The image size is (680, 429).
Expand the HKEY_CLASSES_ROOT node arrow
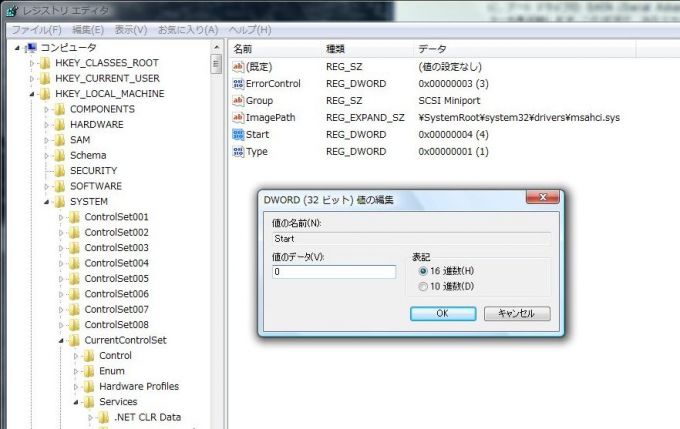point(32,63)
